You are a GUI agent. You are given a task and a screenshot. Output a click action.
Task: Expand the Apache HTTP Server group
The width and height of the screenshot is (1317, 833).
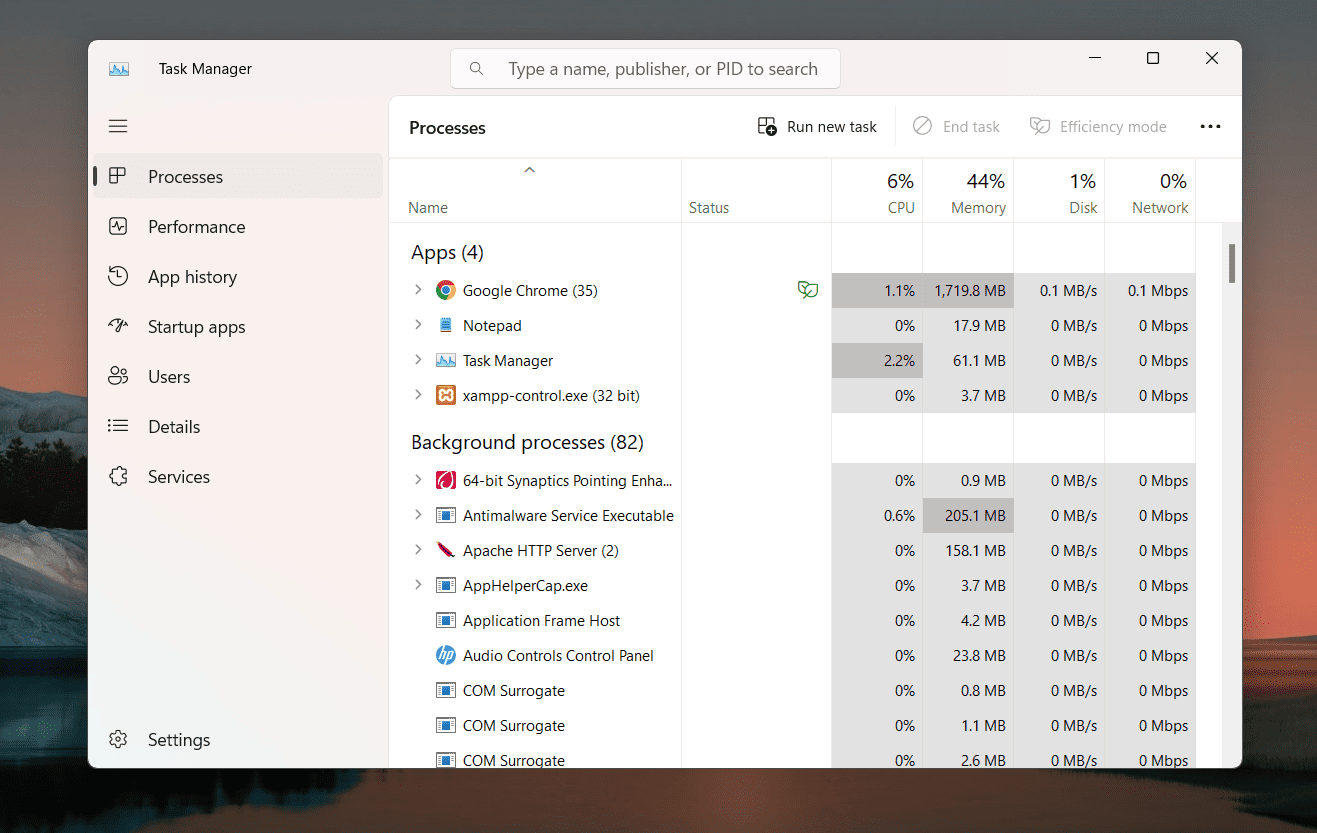pyautogui.click(x=418, y=550)
